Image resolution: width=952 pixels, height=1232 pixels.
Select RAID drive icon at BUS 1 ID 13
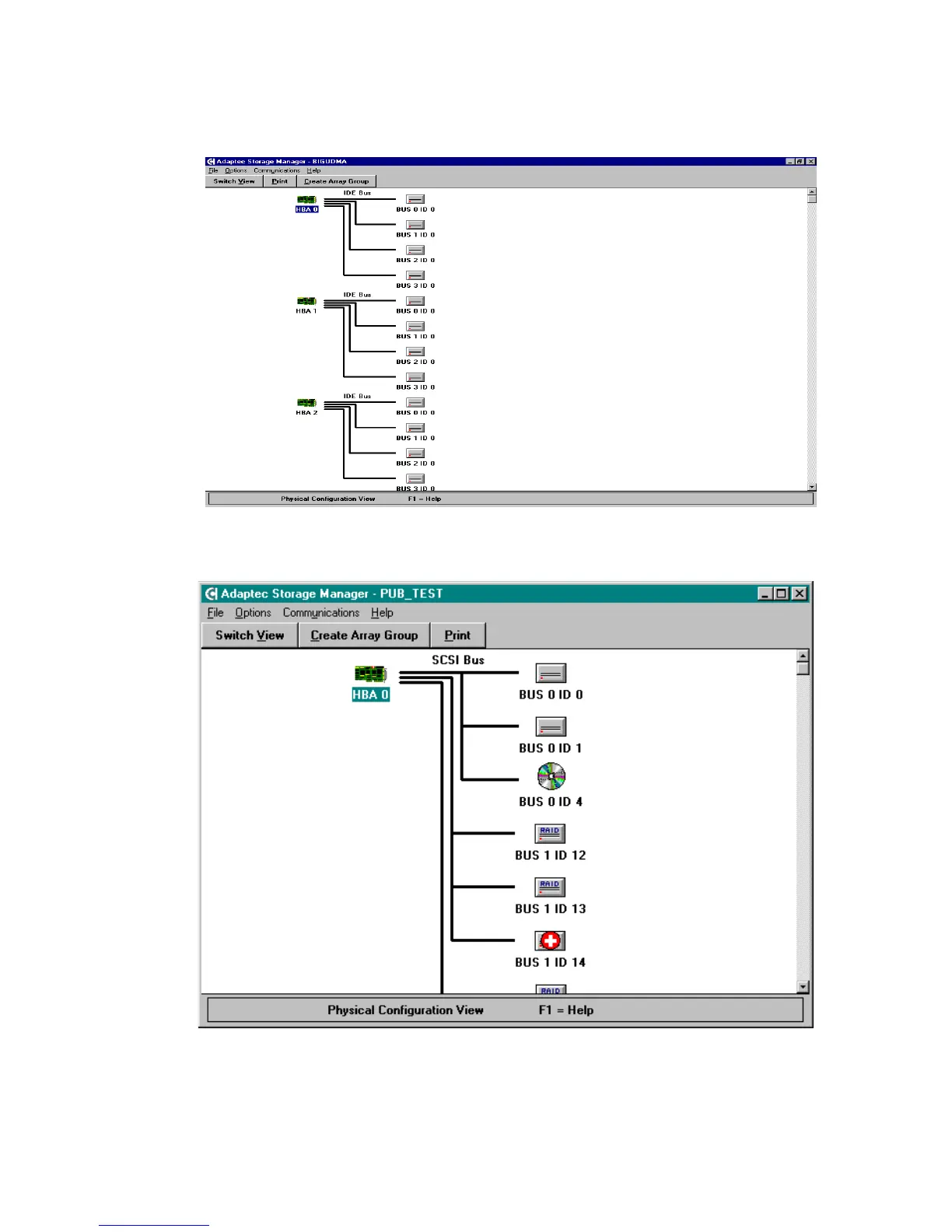pos(550,887)
